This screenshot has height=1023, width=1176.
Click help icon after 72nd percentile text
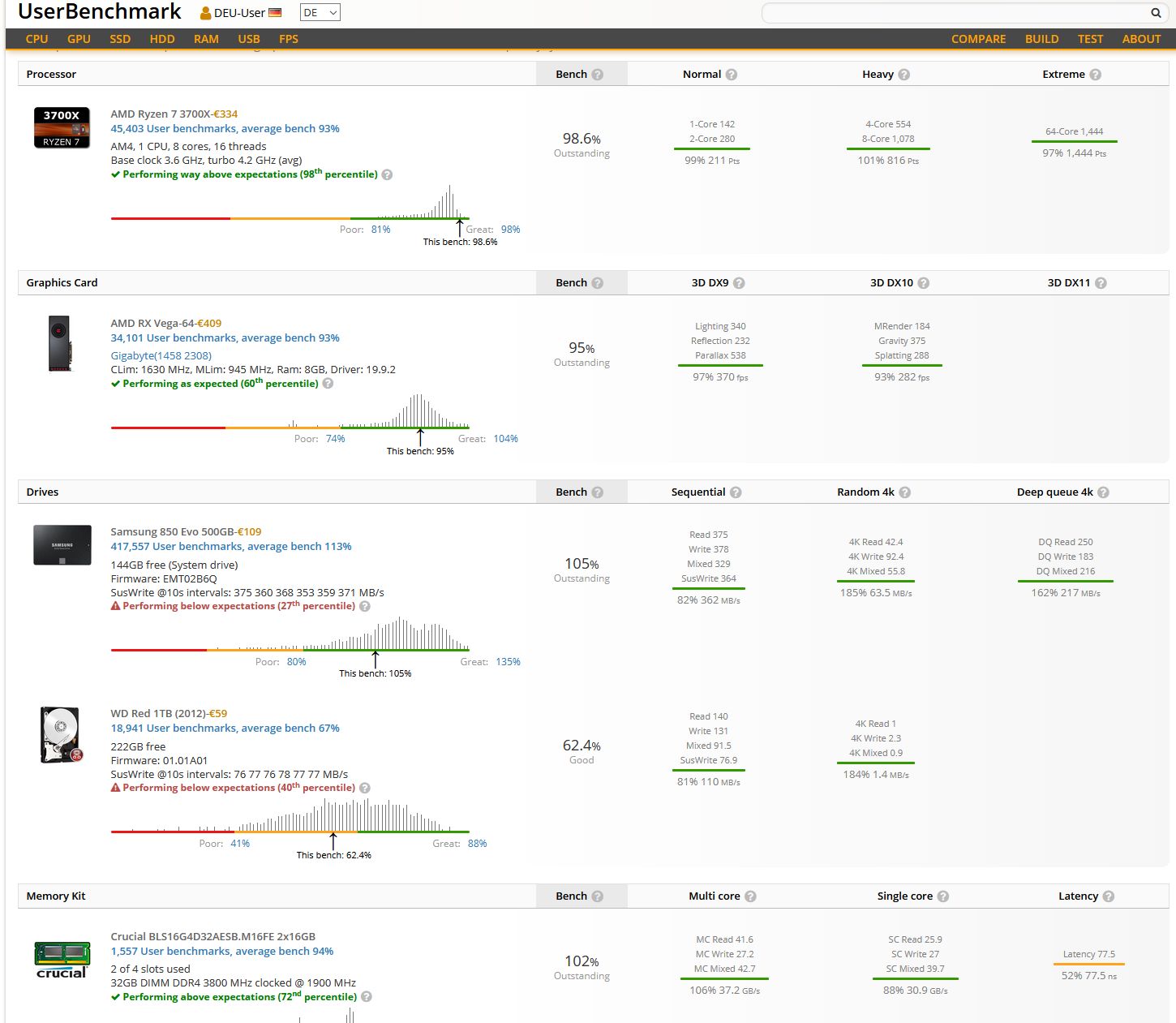(x=367, y=997)
